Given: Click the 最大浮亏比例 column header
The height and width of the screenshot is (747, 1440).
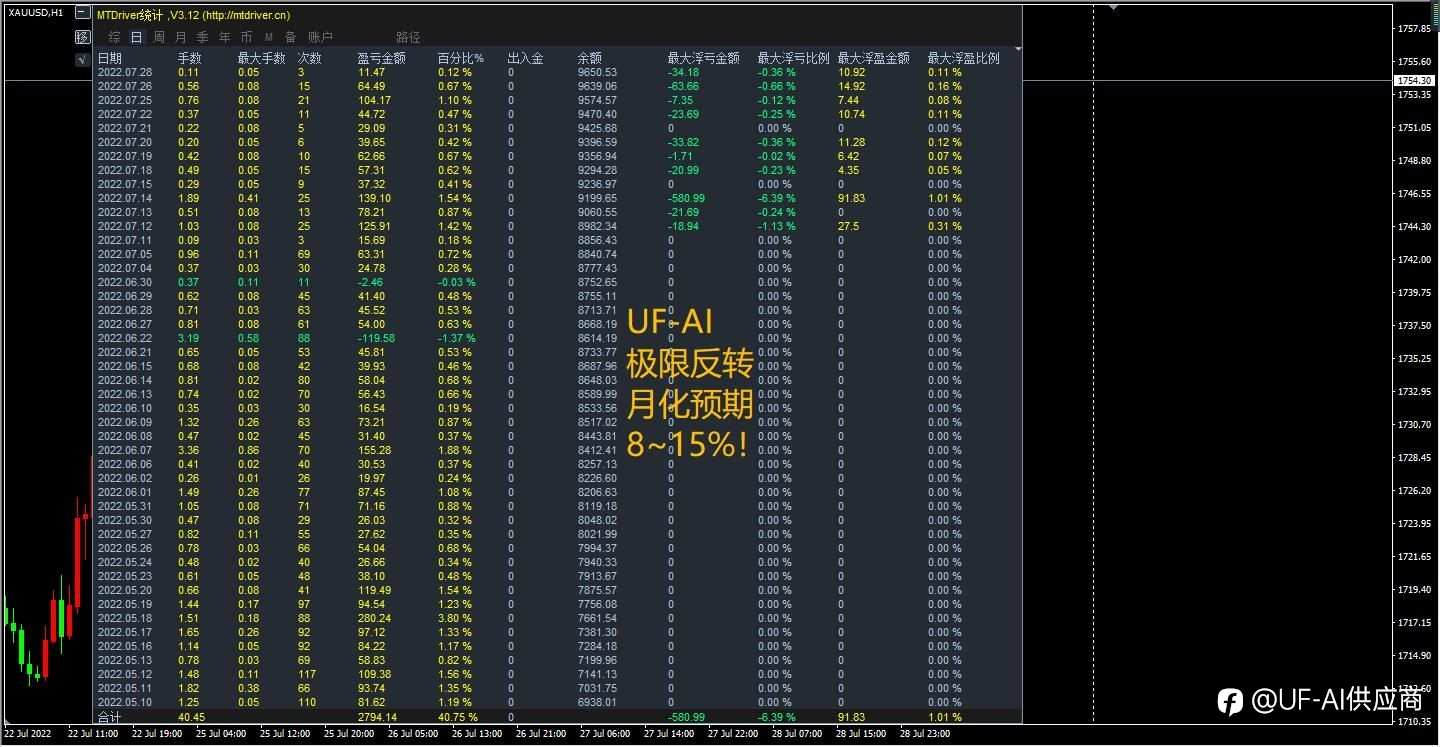Looking at the screenshot, I should pos(793,58).
